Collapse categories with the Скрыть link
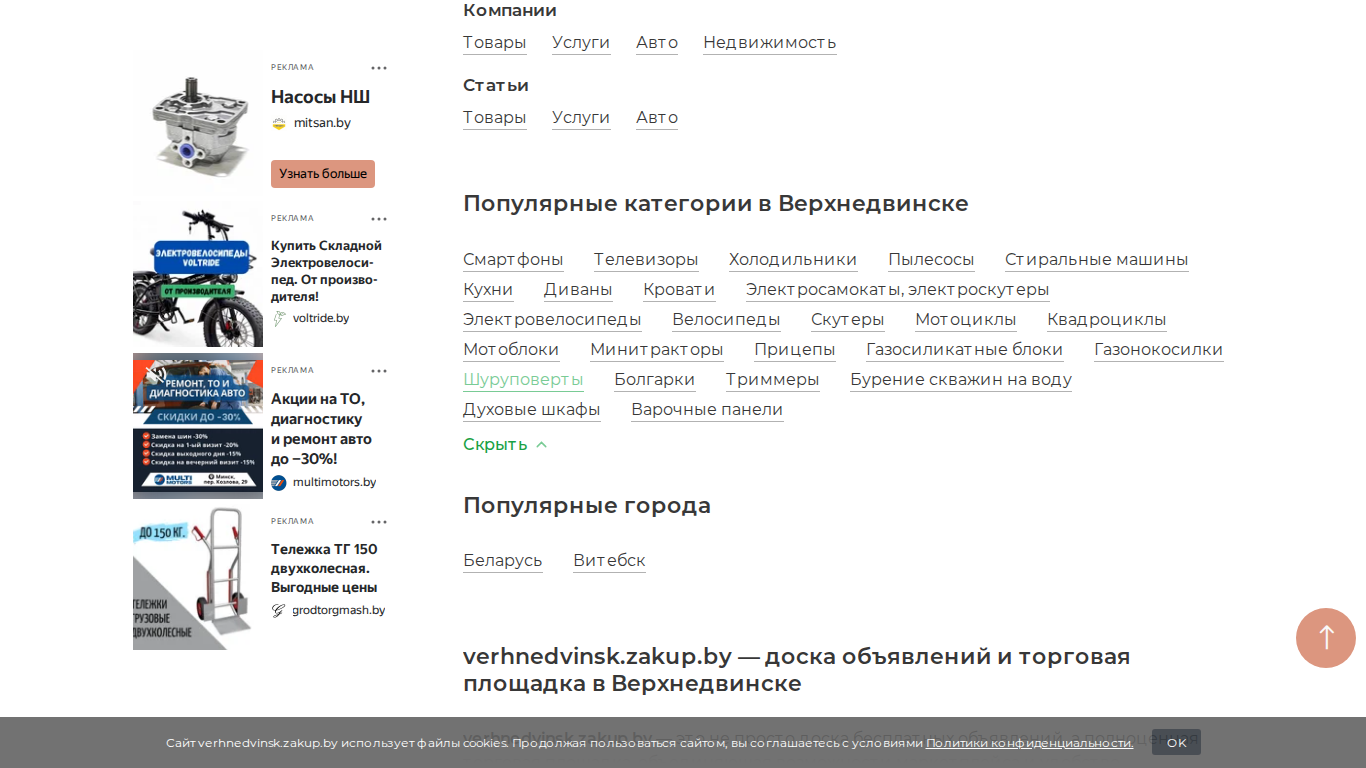The image size is (1366, 768). (505, 445)
